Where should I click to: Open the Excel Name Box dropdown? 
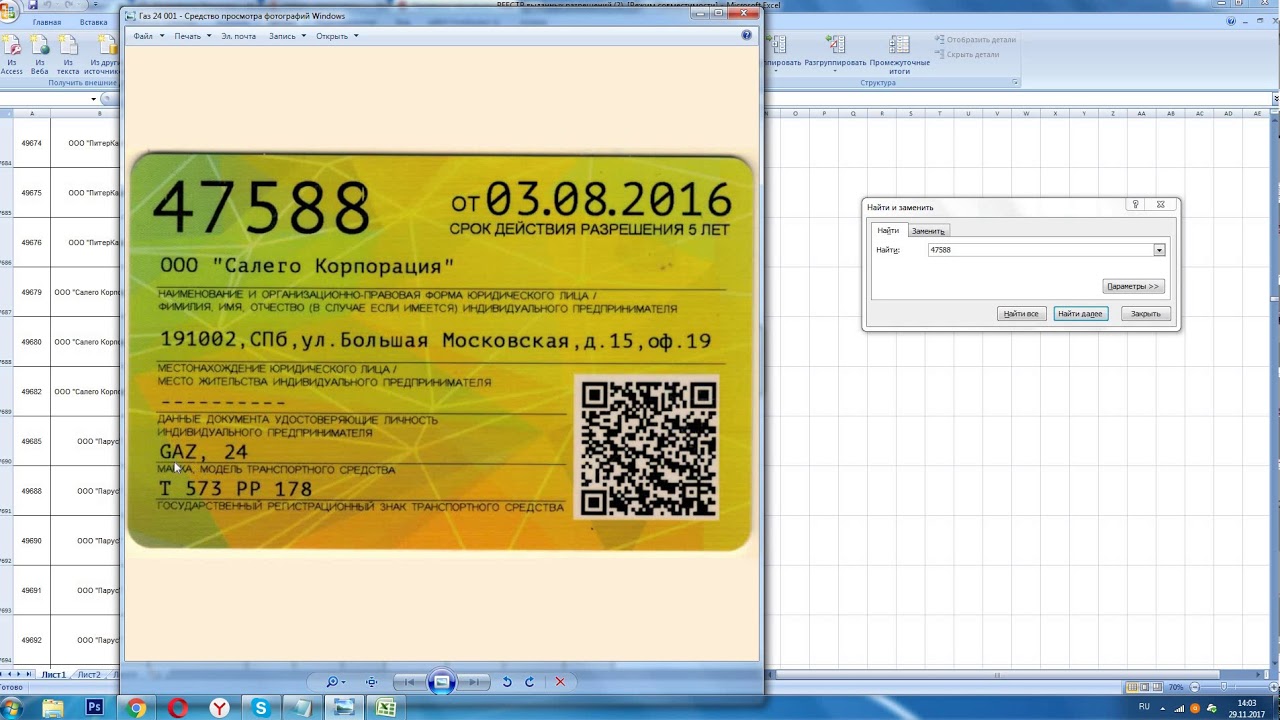[x=93, y=98]
